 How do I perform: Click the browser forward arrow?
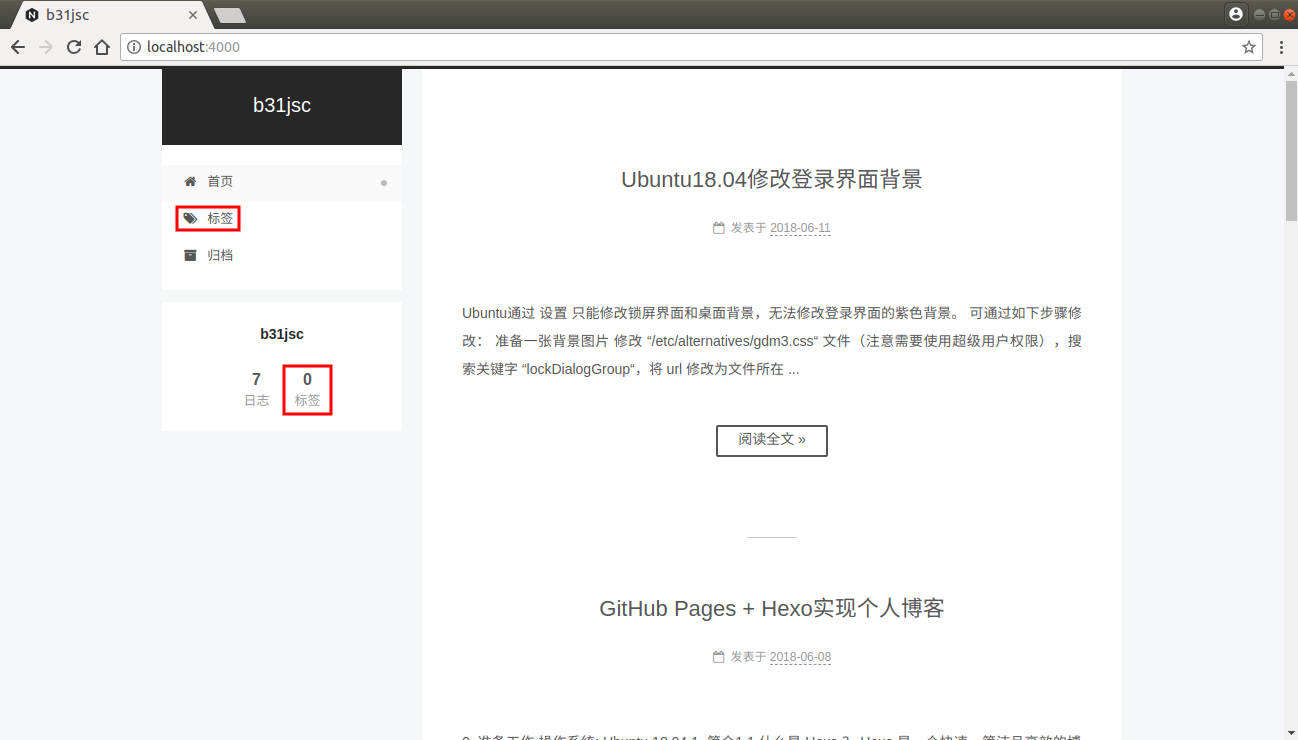(x=46, y=47)
